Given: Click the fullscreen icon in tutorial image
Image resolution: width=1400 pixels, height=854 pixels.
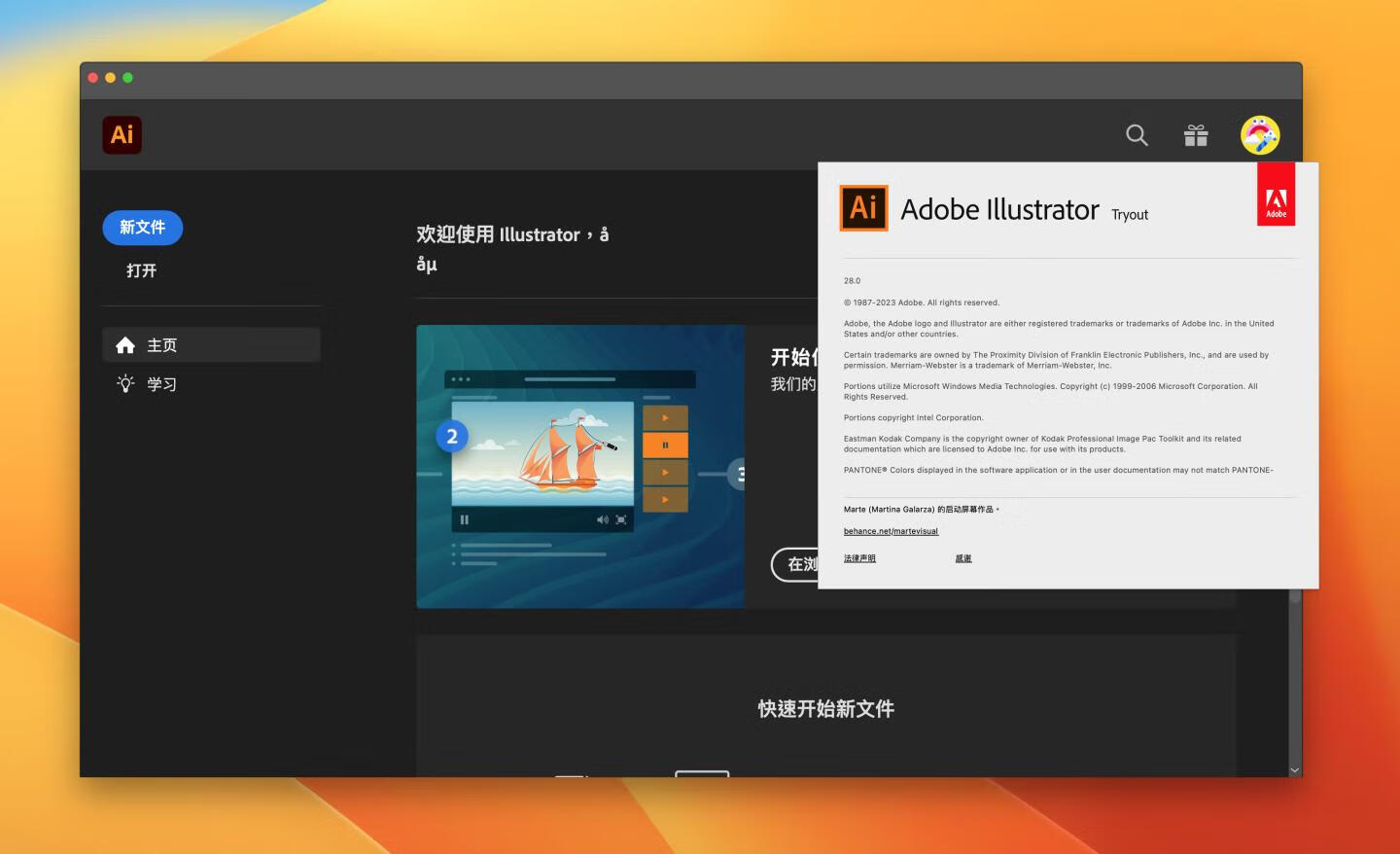Looking at the screenshot, I should [621, 519].
